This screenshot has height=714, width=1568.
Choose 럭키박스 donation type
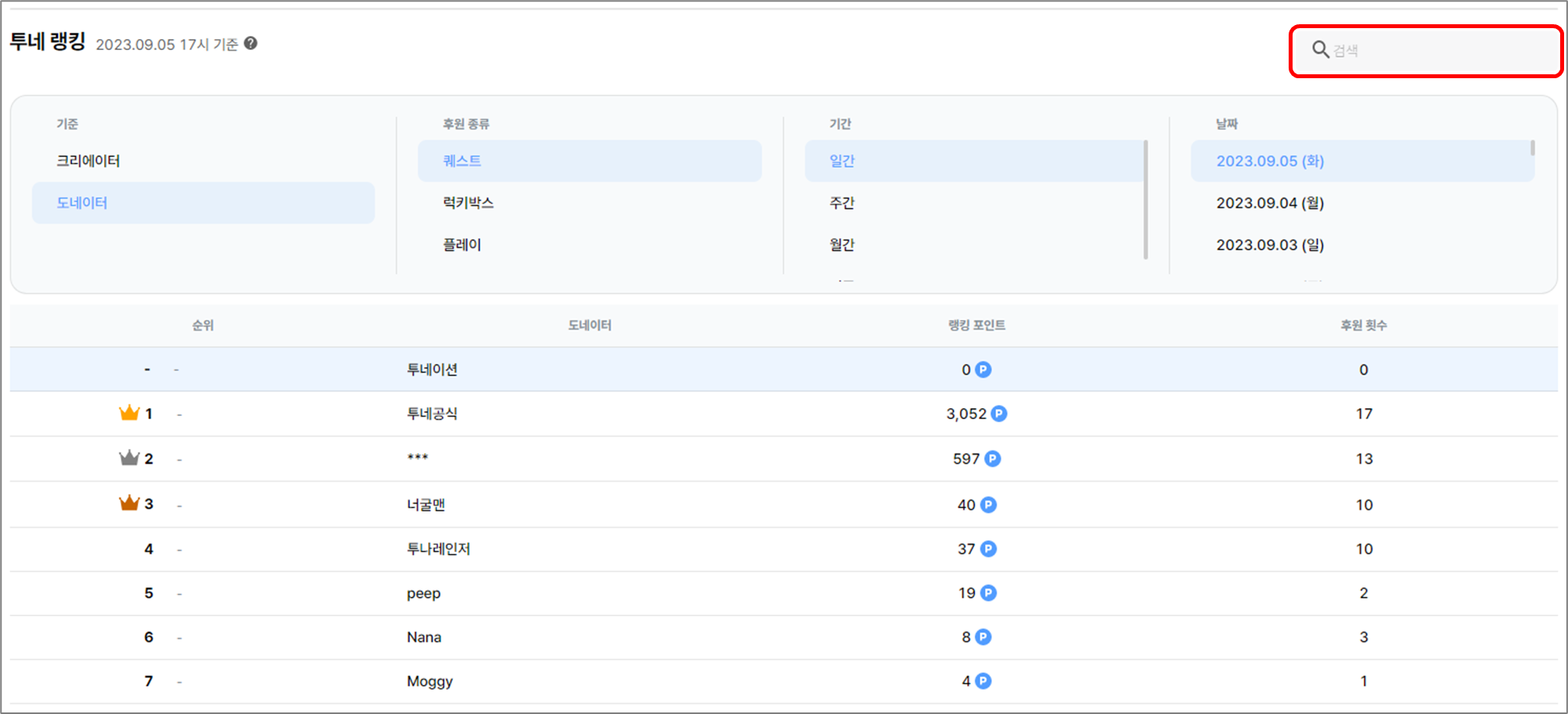point(468,203)
